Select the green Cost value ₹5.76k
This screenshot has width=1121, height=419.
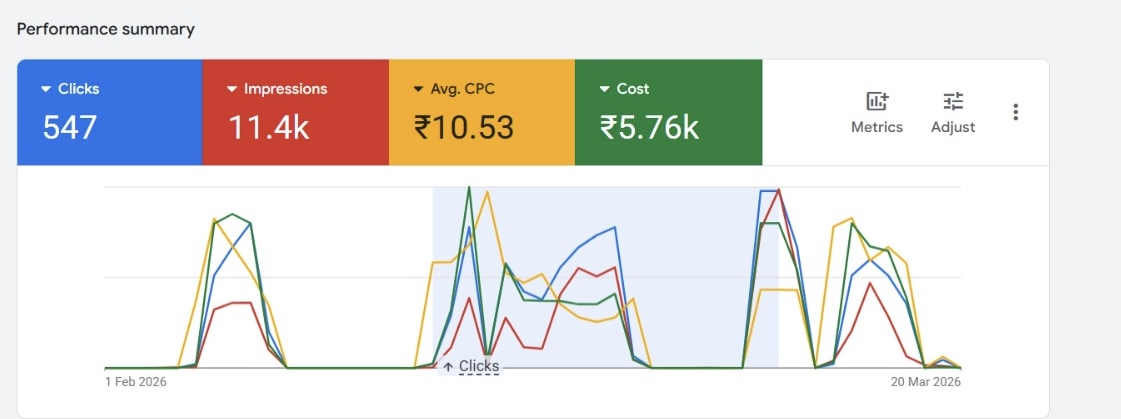[x=649, y=127]
